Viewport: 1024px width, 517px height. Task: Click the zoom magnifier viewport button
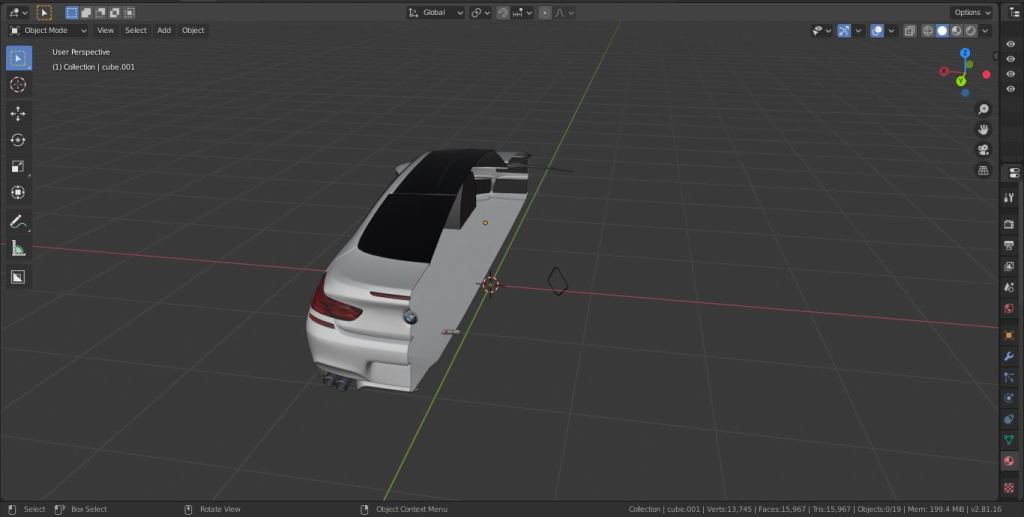coord(983,109)
